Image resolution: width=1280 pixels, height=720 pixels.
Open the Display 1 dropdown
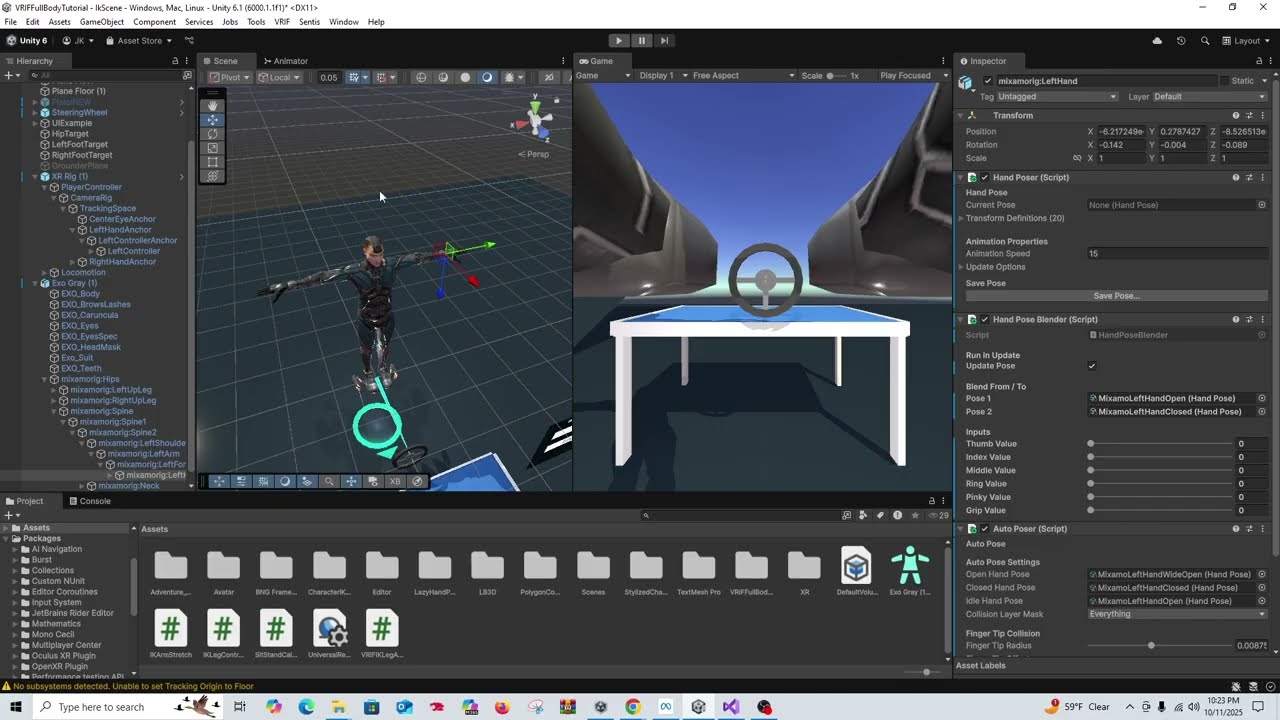tap(663, 76)
